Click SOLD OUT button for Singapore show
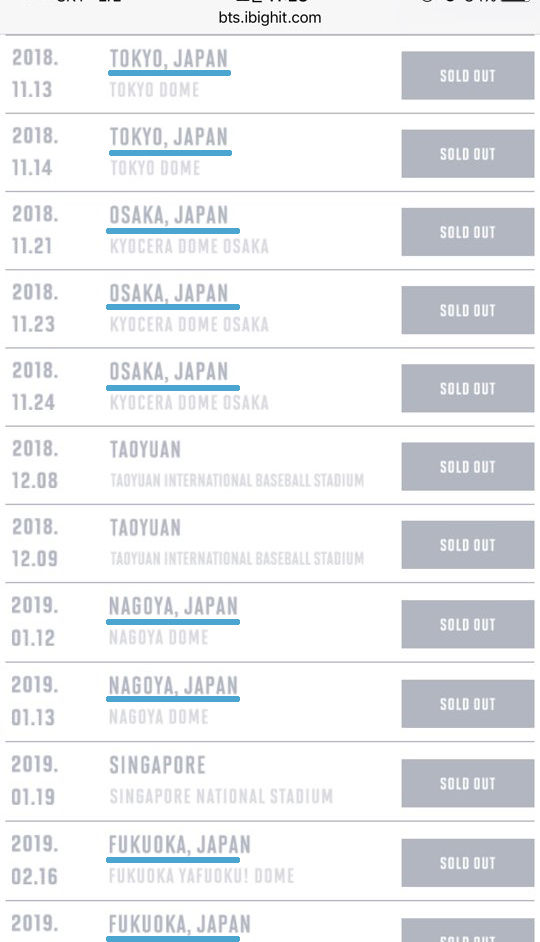 [467, 783]
